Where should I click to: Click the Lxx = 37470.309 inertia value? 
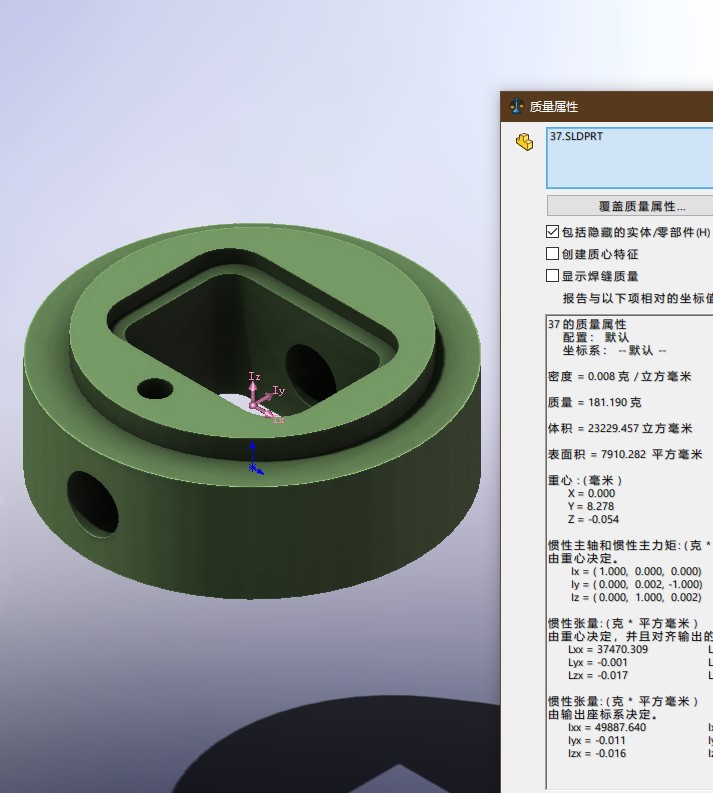click(x=607, y=649)
